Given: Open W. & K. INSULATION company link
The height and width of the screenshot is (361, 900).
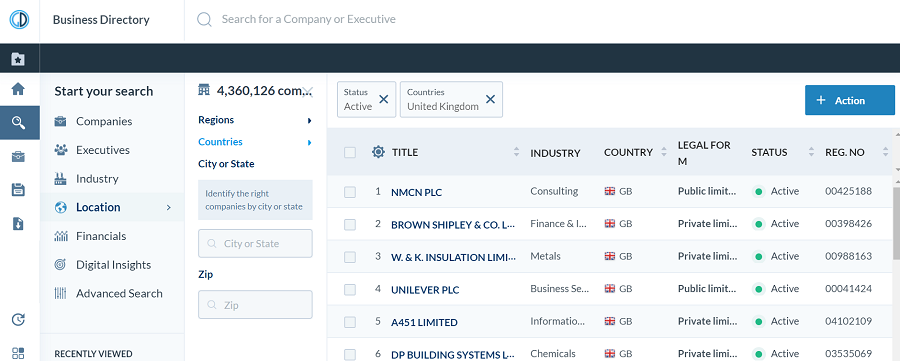Looking at the screenshot, I should [453, 257].
